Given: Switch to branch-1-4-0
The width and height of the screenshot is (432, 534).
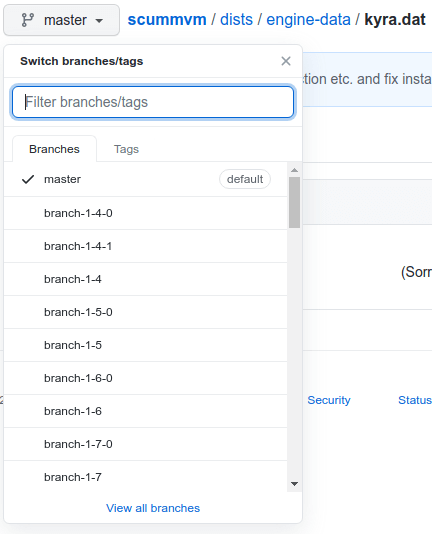Looking at the screenshot, I should point(145,213).
